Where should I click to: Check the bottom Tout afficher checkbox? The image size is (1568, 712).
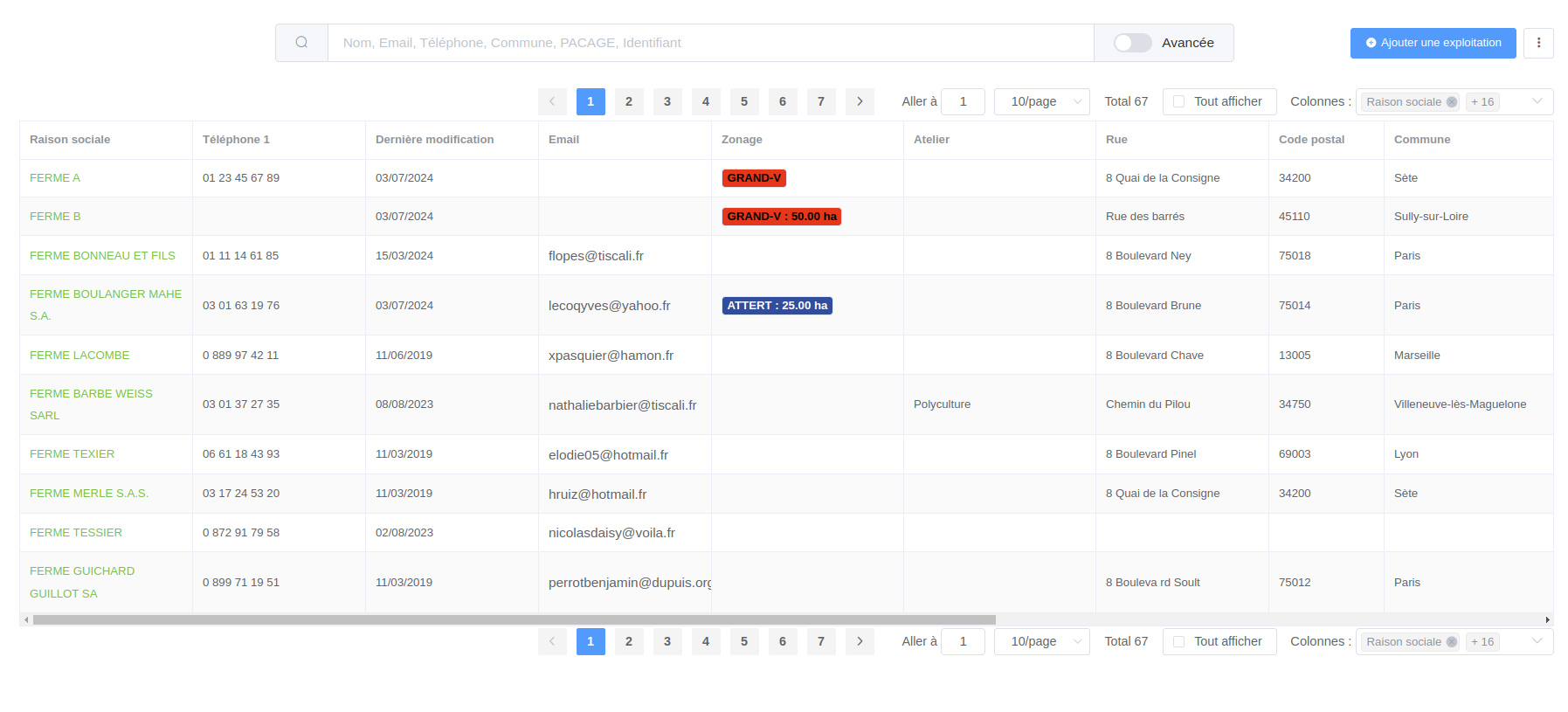coord(1178,641)
